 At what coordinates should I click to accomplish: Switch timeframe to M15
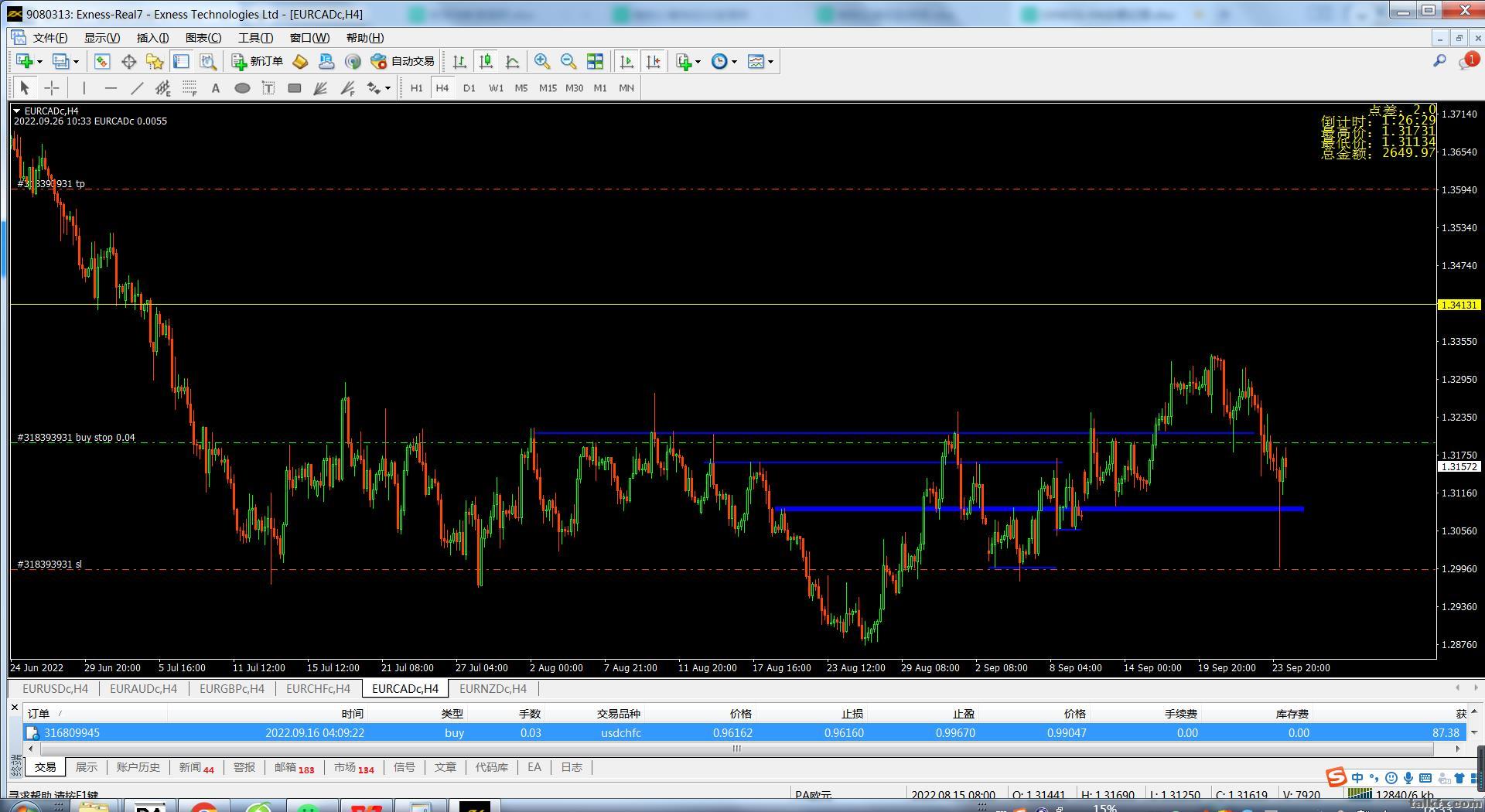[548, 88]
